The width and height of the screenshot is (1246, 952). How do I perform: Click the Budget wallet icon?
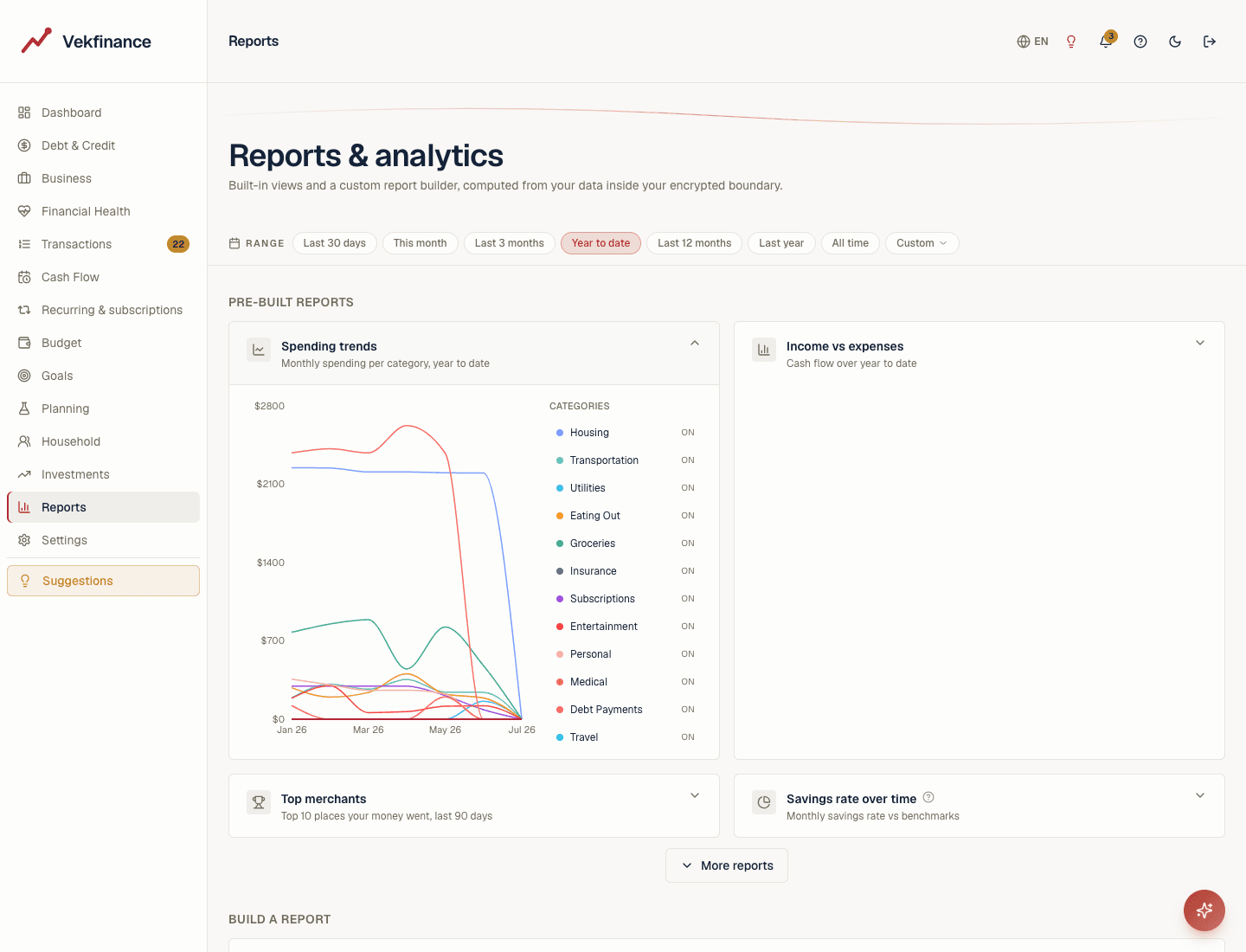(x=24, y=343)
